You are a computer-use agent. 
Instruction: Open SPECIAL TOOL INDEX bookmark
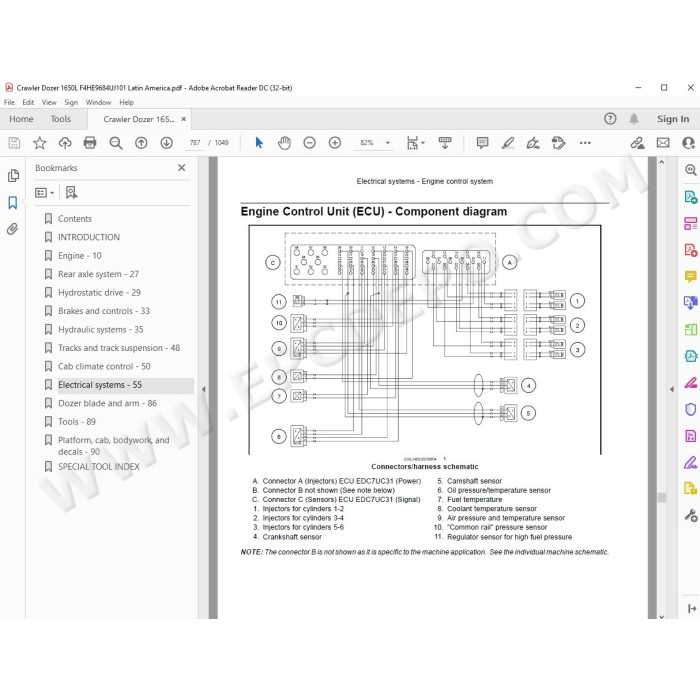pos(99,467)
